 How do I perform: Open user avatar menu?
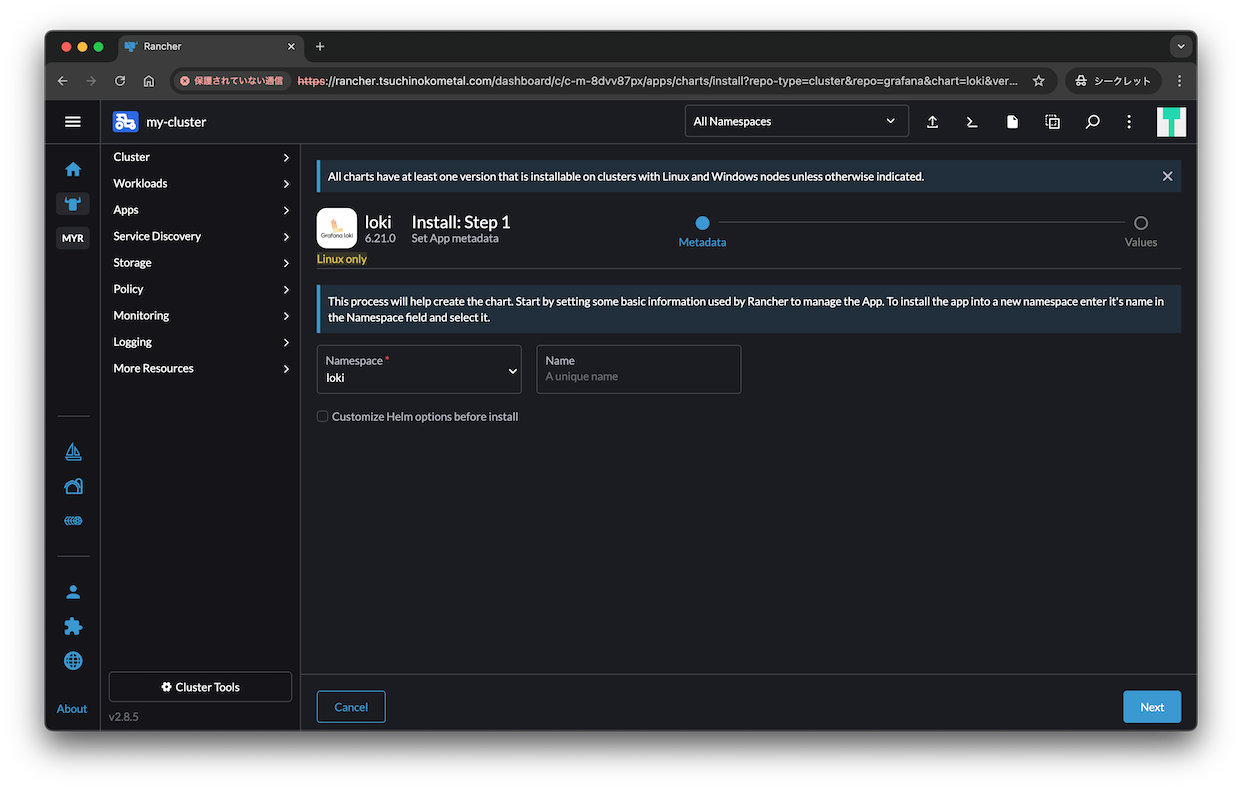1171,121
